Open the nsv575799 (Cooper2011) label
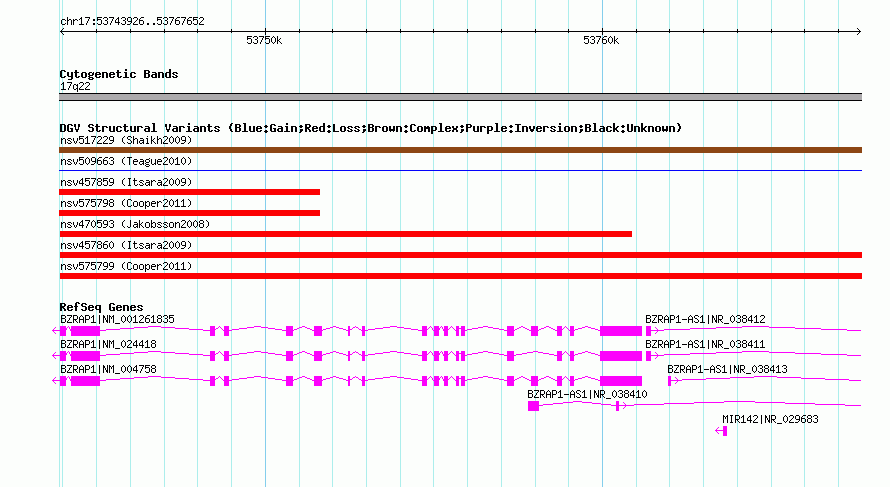This screenshot has height=487, width=890. click(126, 266)
